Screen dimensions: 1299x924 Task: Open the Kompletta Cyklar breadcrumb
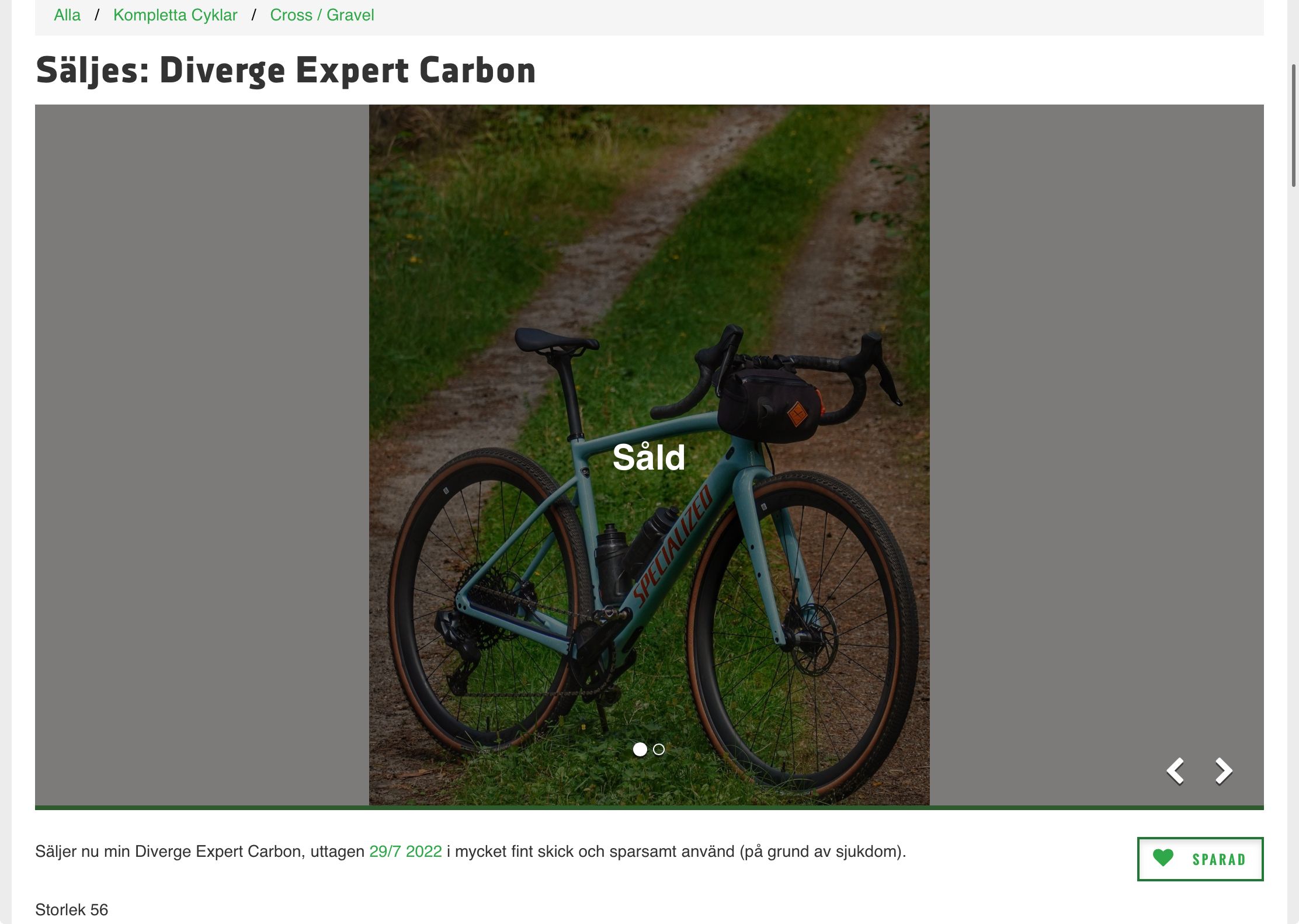(x=175, y=15)
